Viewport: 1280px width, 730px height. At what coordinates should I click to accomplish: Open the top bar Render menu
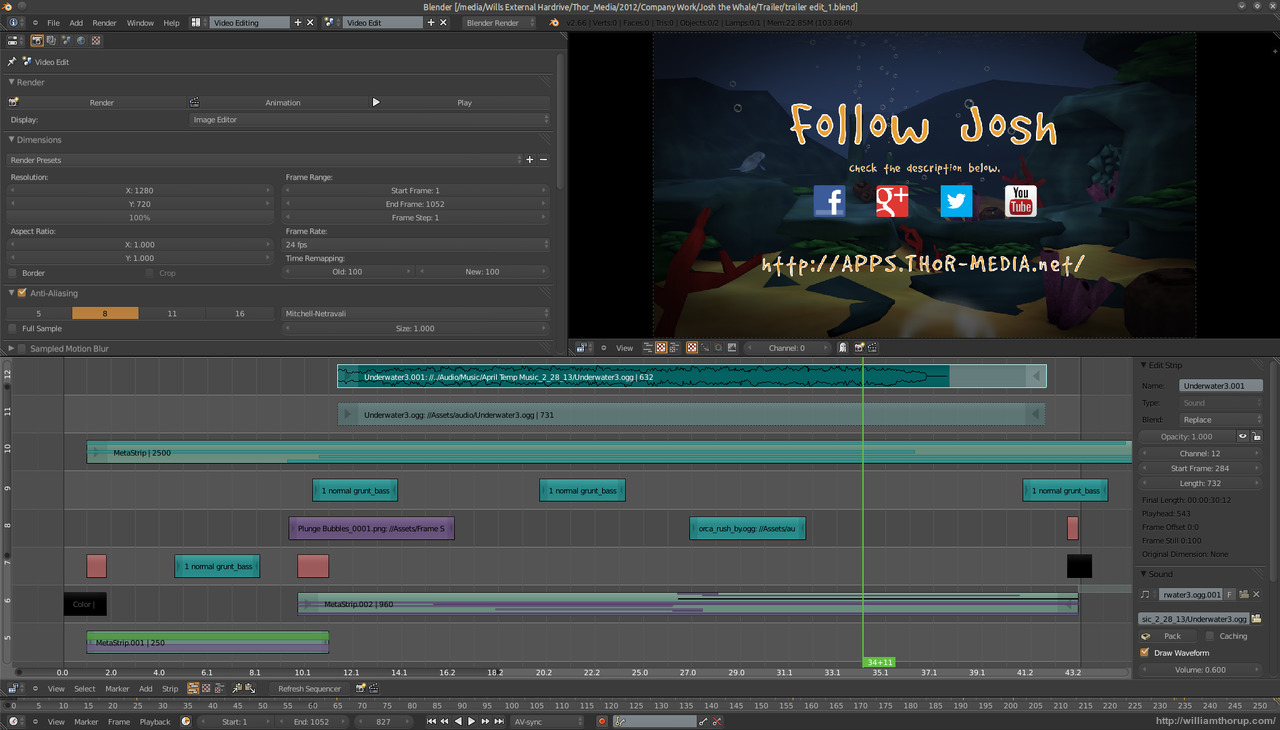(105, 22)
